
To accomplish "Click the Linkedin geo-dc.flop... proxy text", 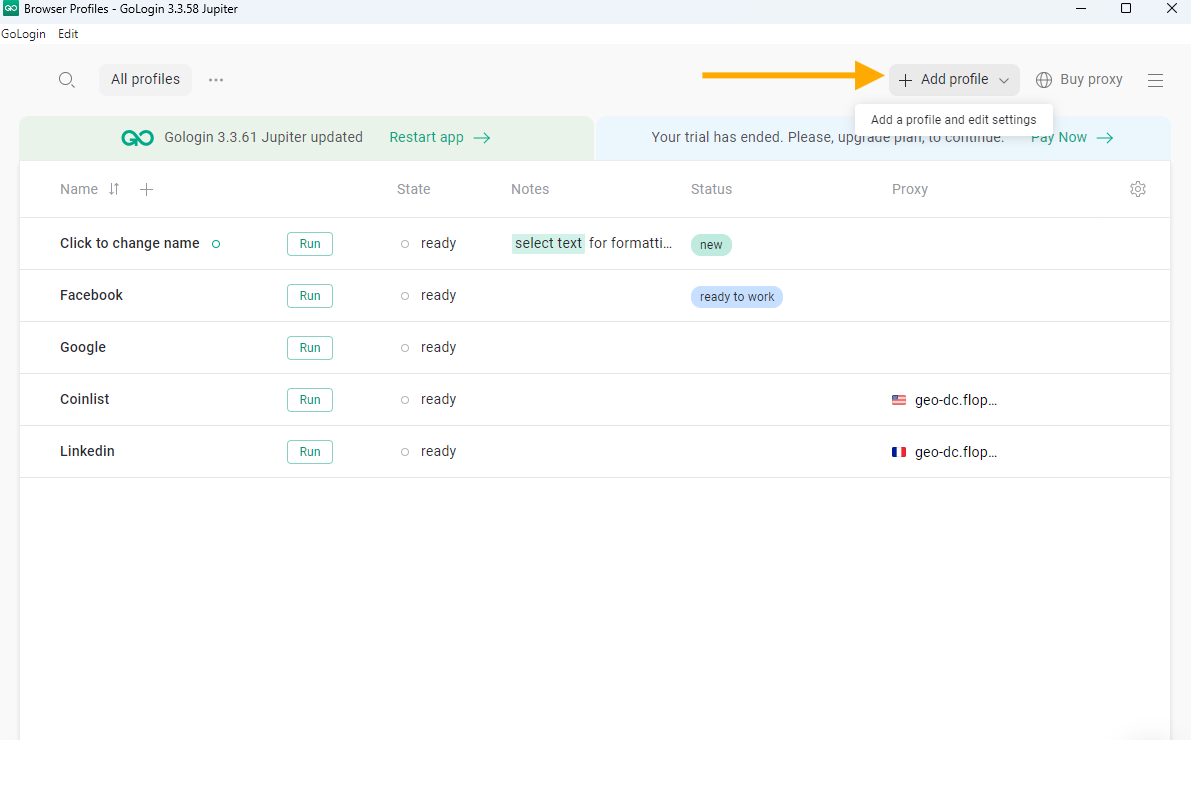I will click(x=956, y=452).
